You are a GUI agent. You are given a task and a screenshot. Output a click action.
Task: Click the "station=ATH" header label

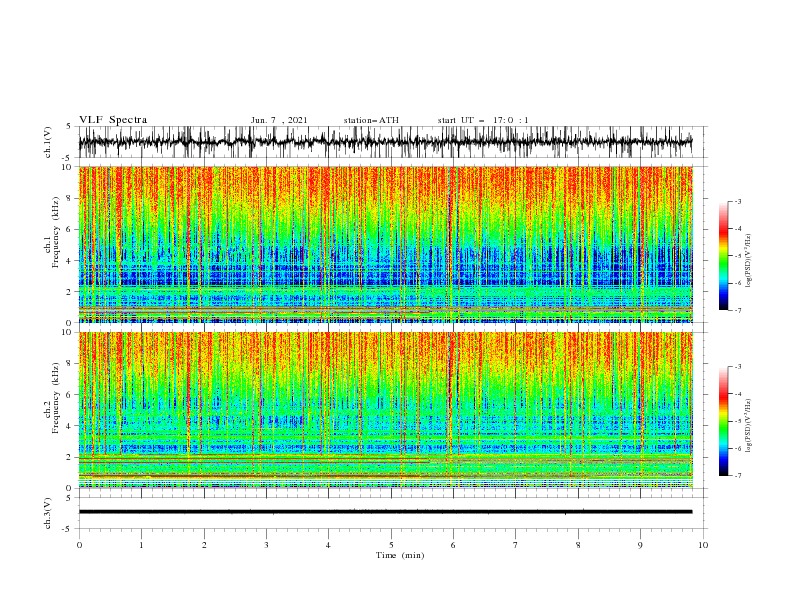click(371, 120)
